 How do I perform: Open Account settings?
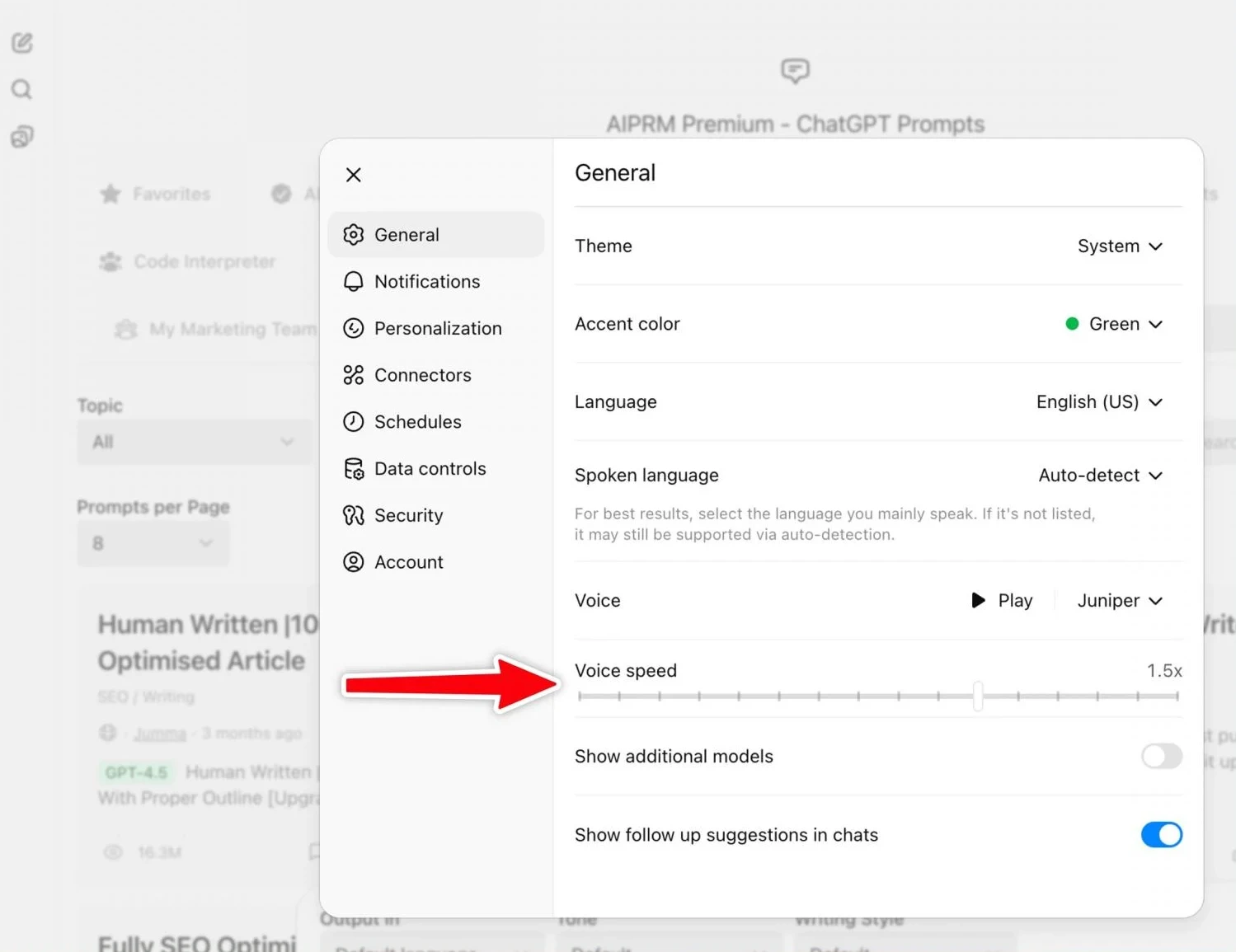coord(436,562)
